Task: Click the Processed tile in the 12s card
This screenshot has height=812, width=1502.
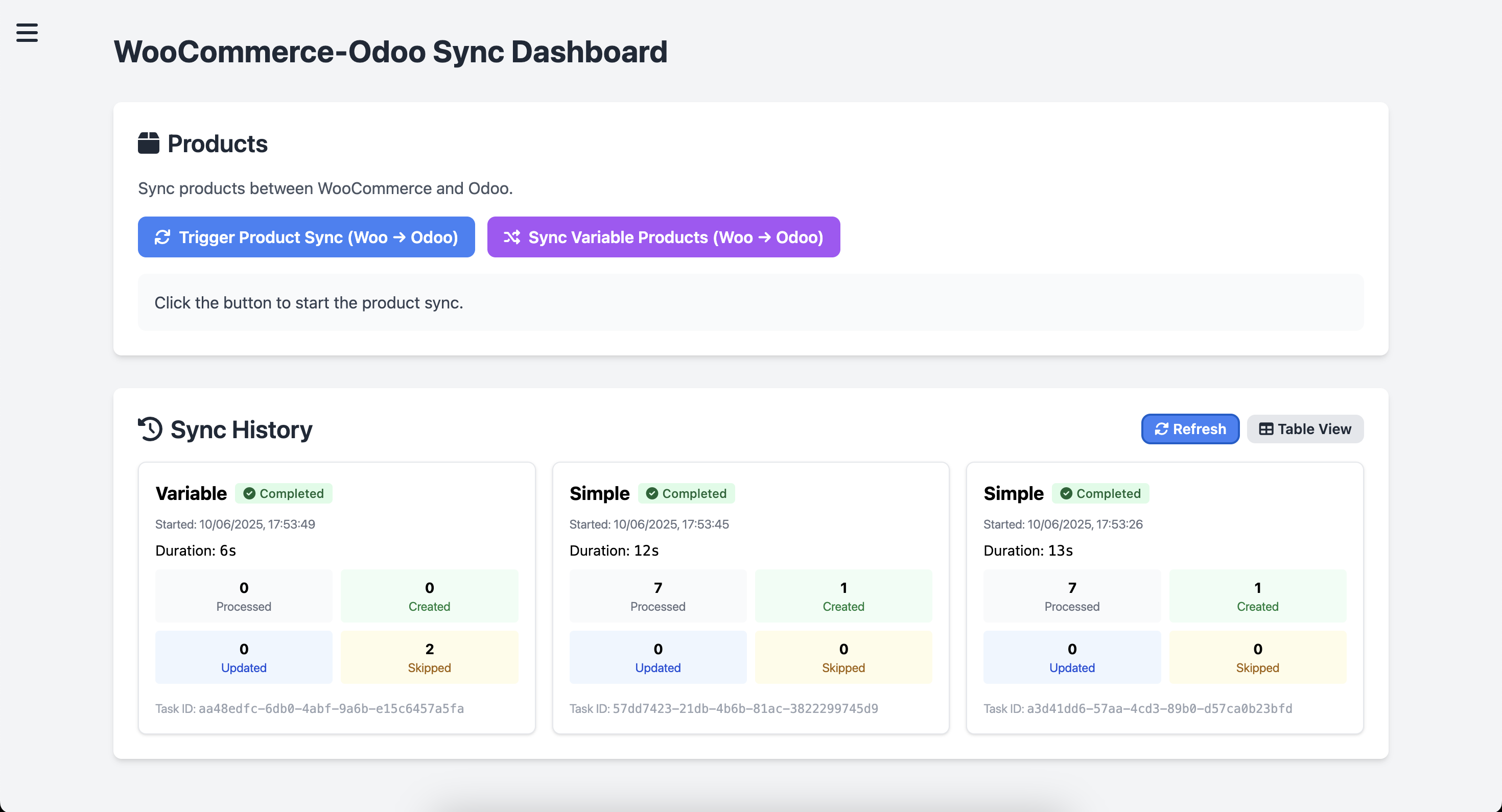Action: coord(658,596)
